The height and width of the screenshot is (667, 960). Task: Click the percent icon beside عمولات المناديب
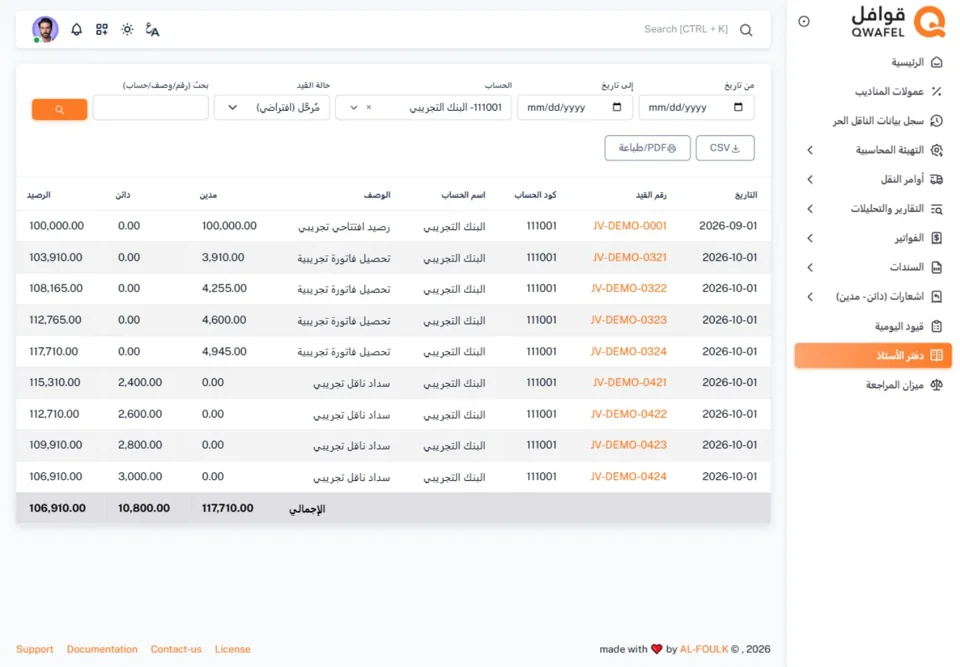[x=937, y=91]
